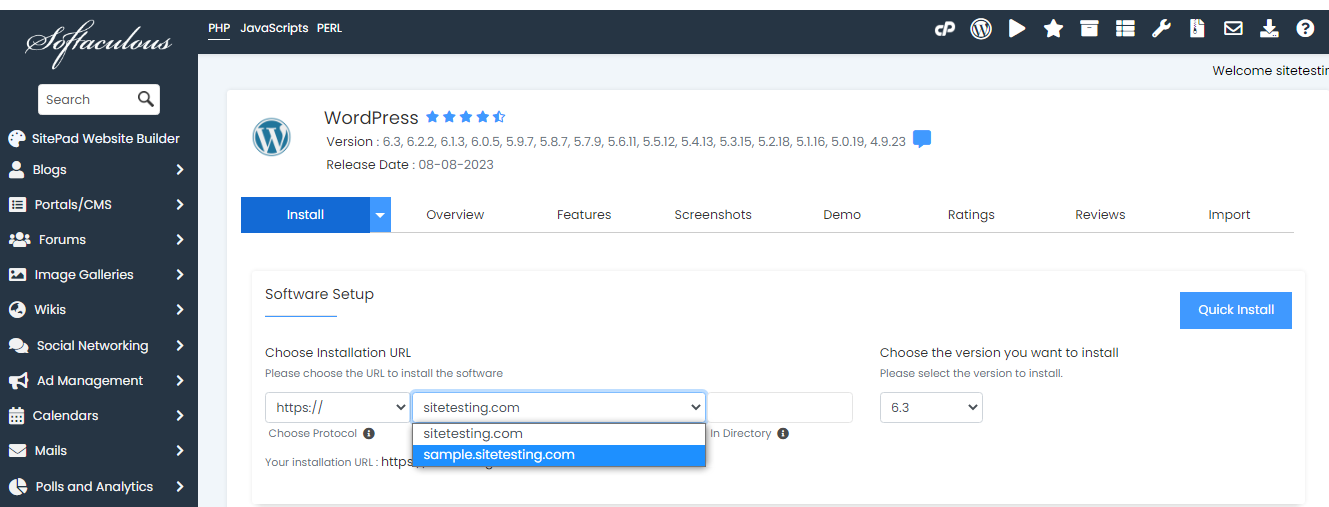The height and width of the screenshot is (507, 1329).
Task: Open the Polls and Analytics category
Action: click(x=99, y=487)
